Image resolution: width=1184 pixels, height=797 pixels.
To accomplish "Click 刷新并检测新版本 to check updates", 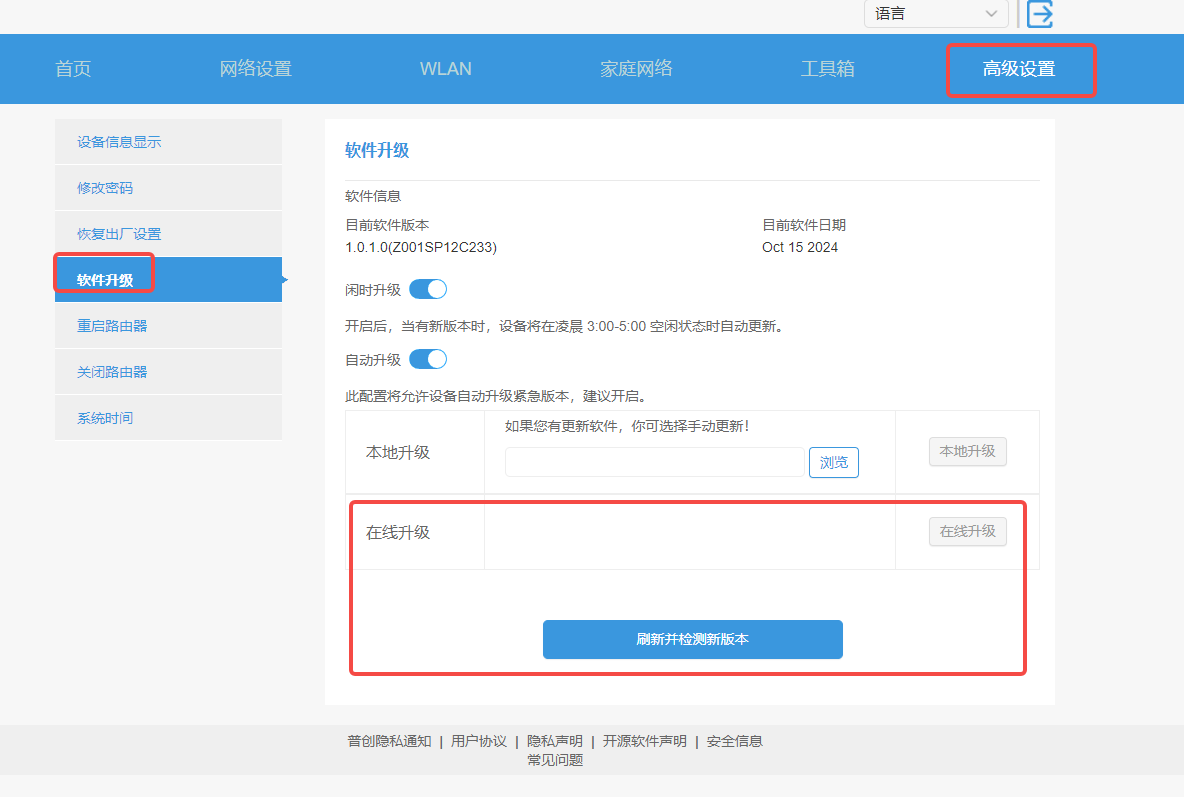I will [x=692, y=639].
